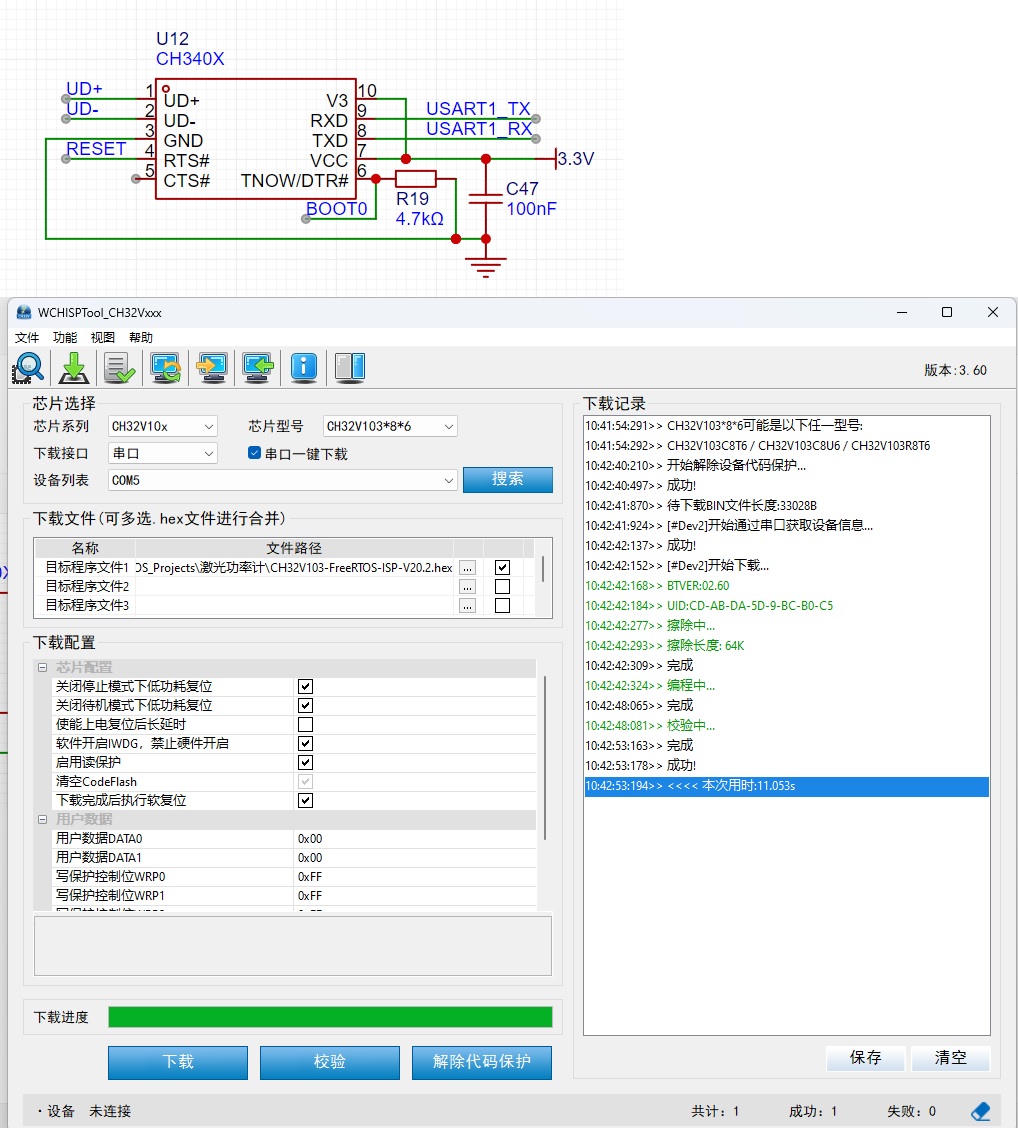1018x1128 pixels.
Task: Toggle the 串口一键下载 checkbox
Action: coord(255,453)
